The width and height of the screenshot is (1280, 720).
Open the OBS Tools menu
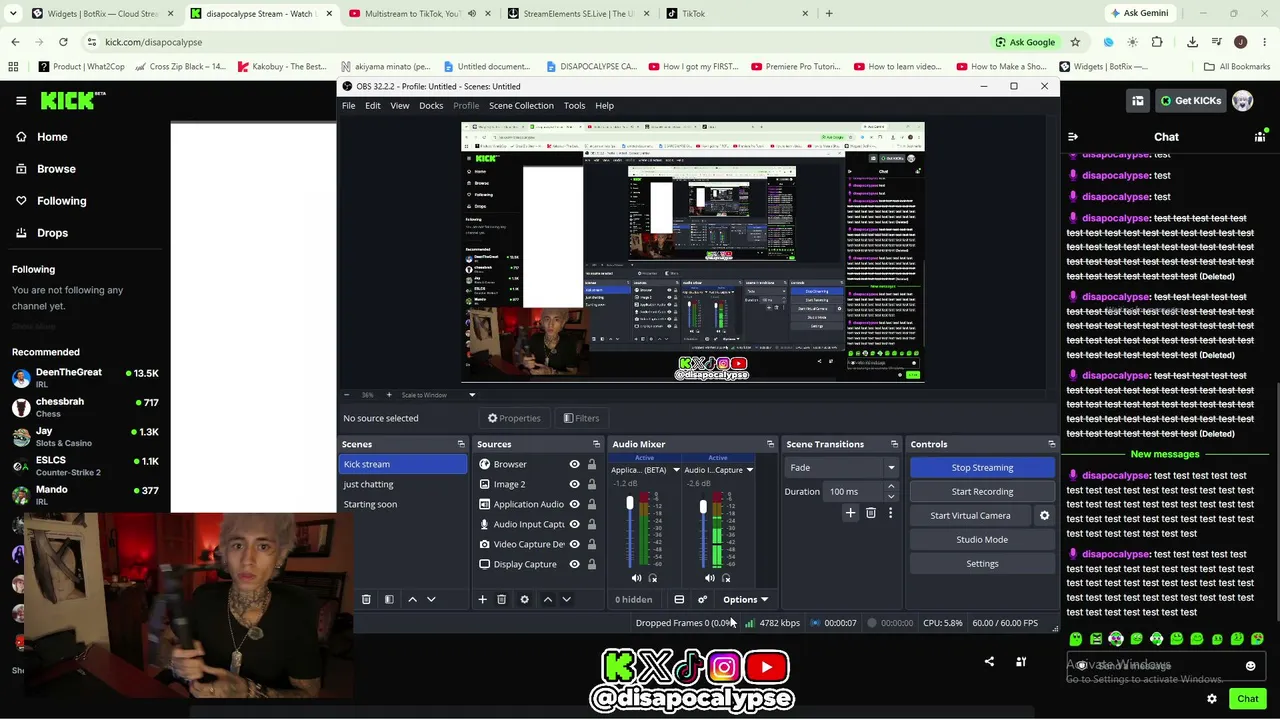(574, 105)
